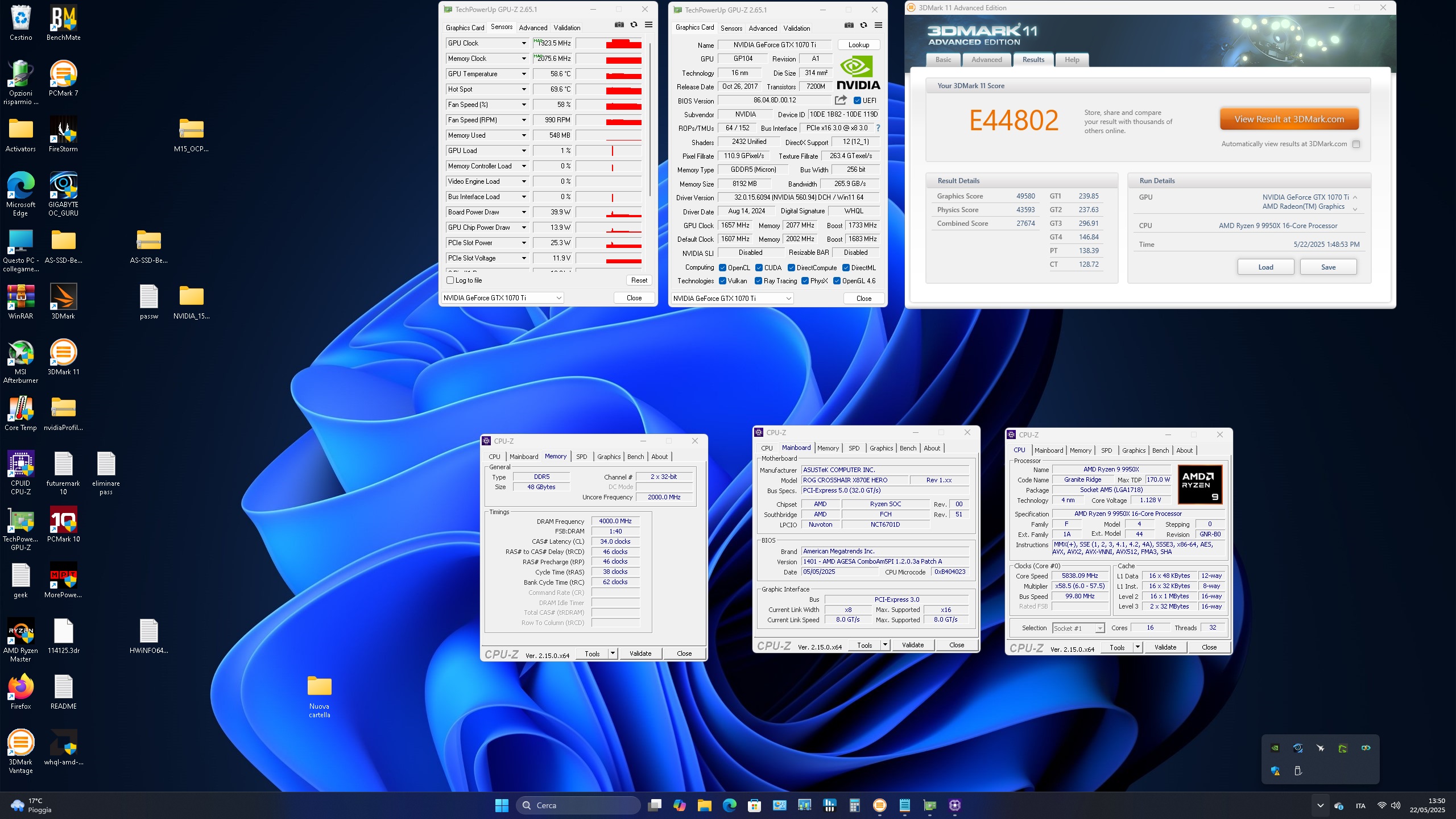Image resolution: width=1456 pixels, height=819 pixels.
Task: Open Validation tab in GPU-Z Graphics Card window
Action: [797, 28]
